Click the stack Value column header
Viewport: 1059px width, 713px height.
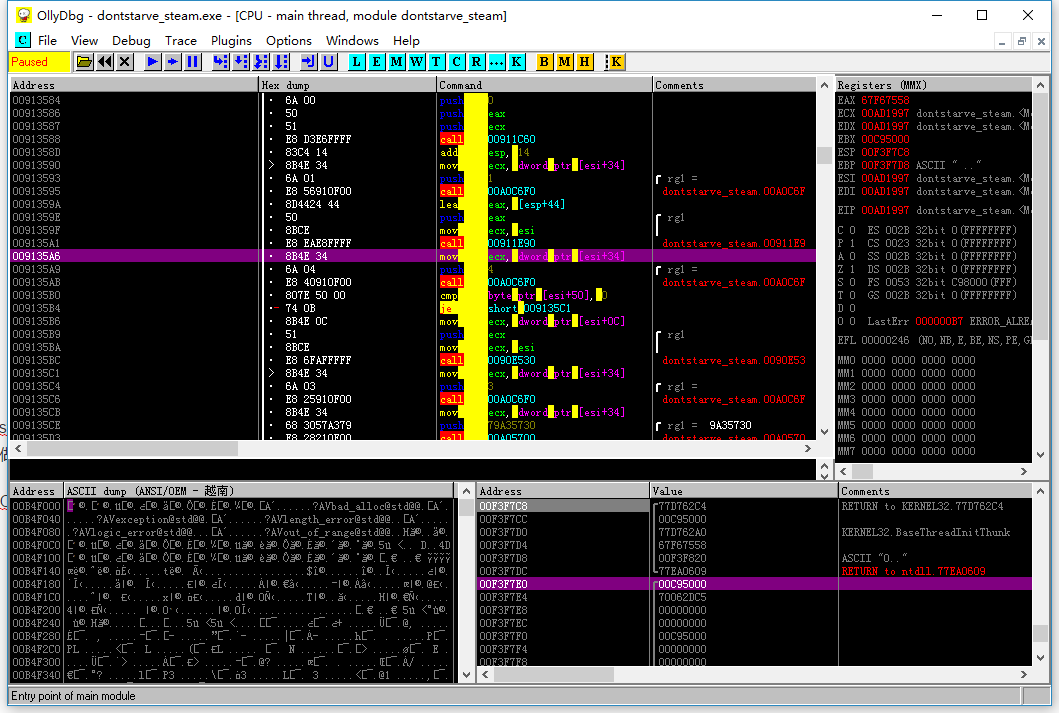[743, 491]
